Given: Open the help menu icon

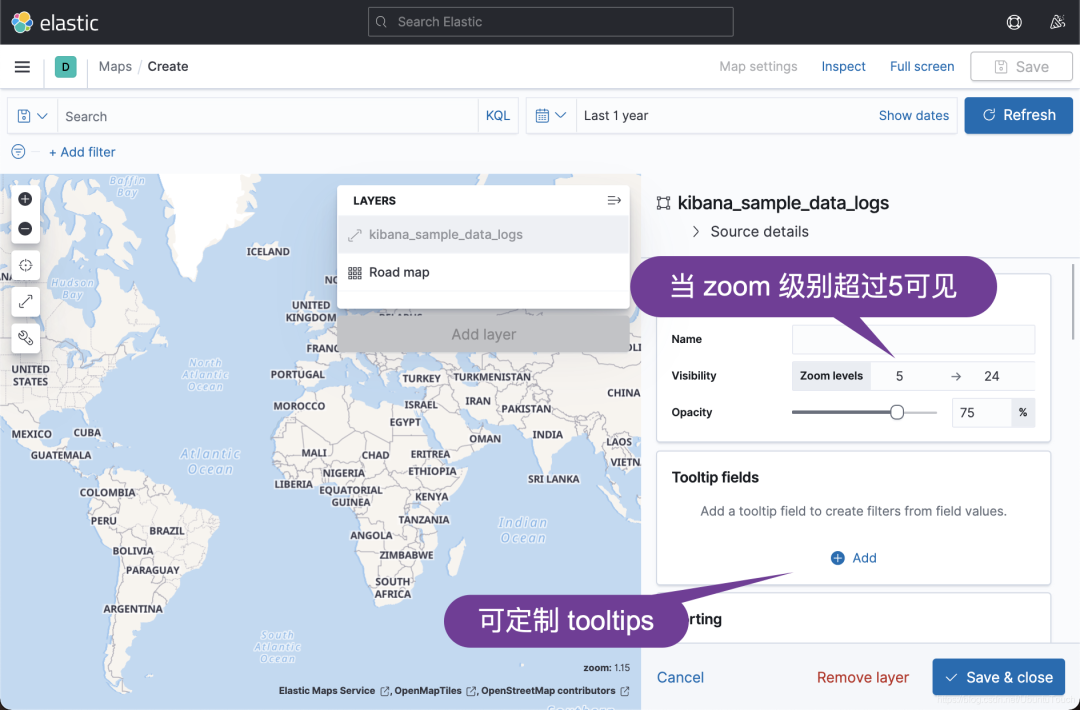Looking at the screenshot, I should [x=1014, y=22].
